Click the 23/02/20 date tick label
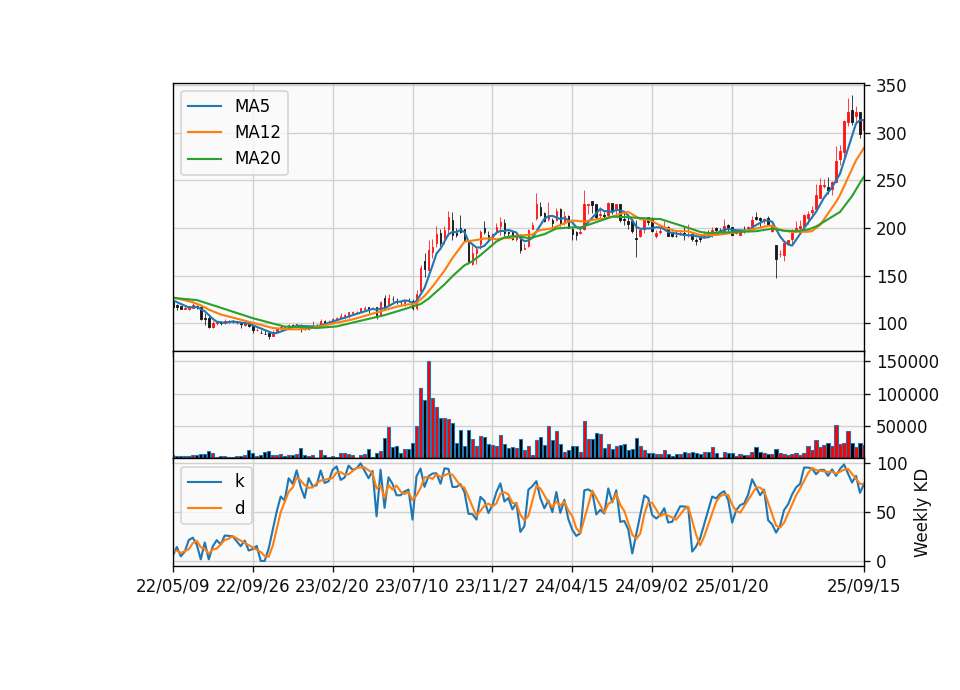The image size is (960, 690). [332, 586]
